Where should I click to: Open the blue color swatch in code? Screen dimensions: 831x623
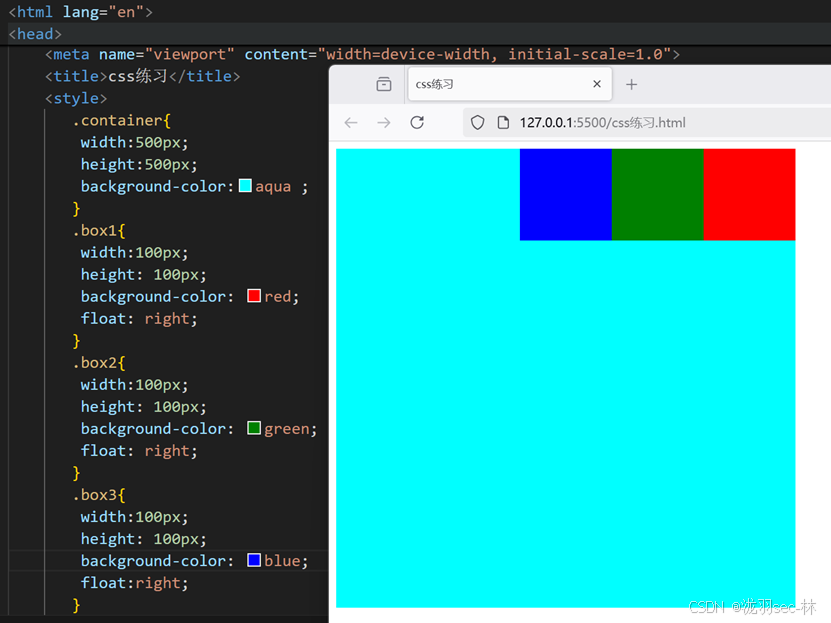tap(254, 560)
